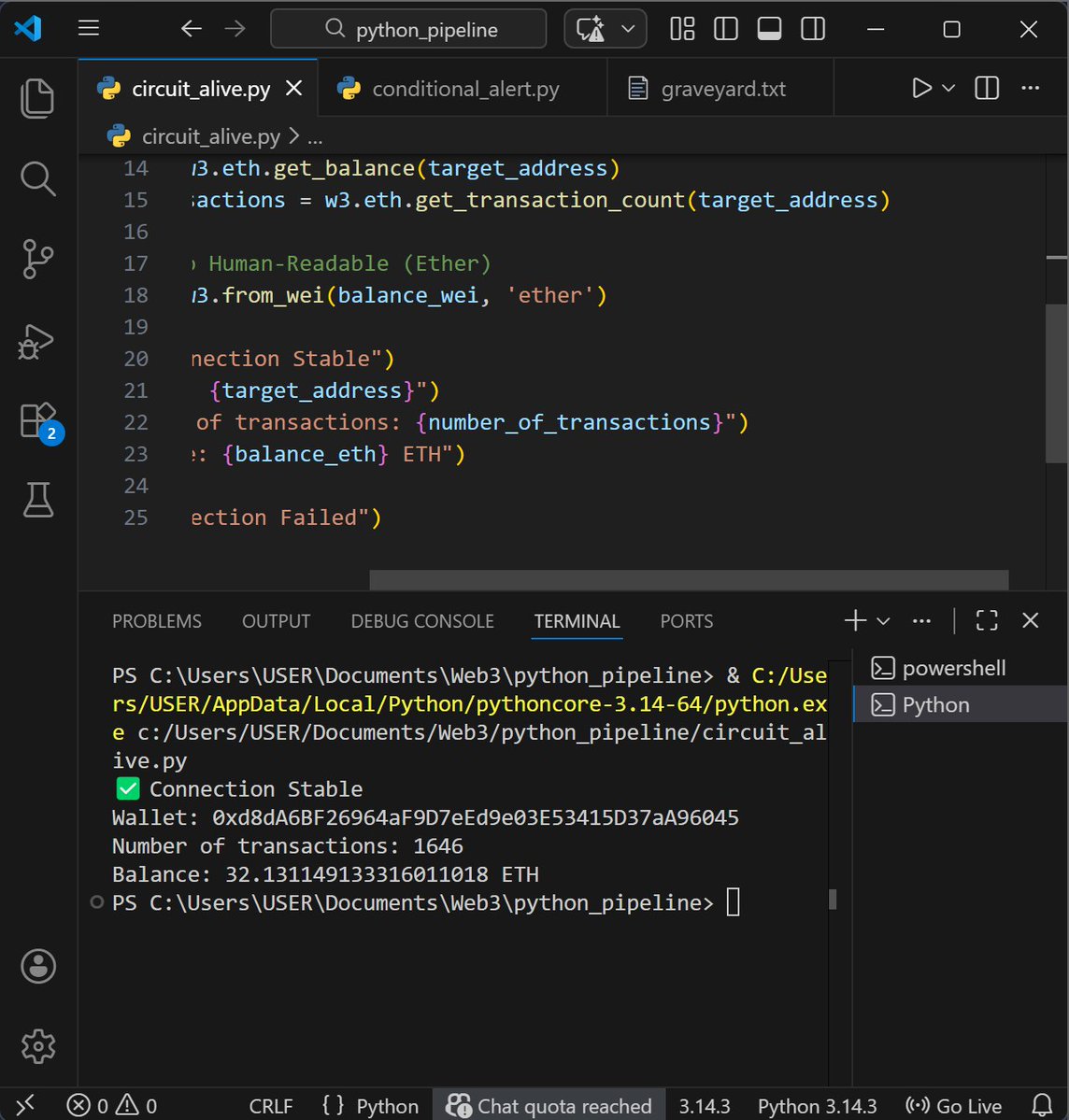1069x1120 pixels.
Task: Click the editor horizontal scrollbar
Action: [x=689, y=580]
